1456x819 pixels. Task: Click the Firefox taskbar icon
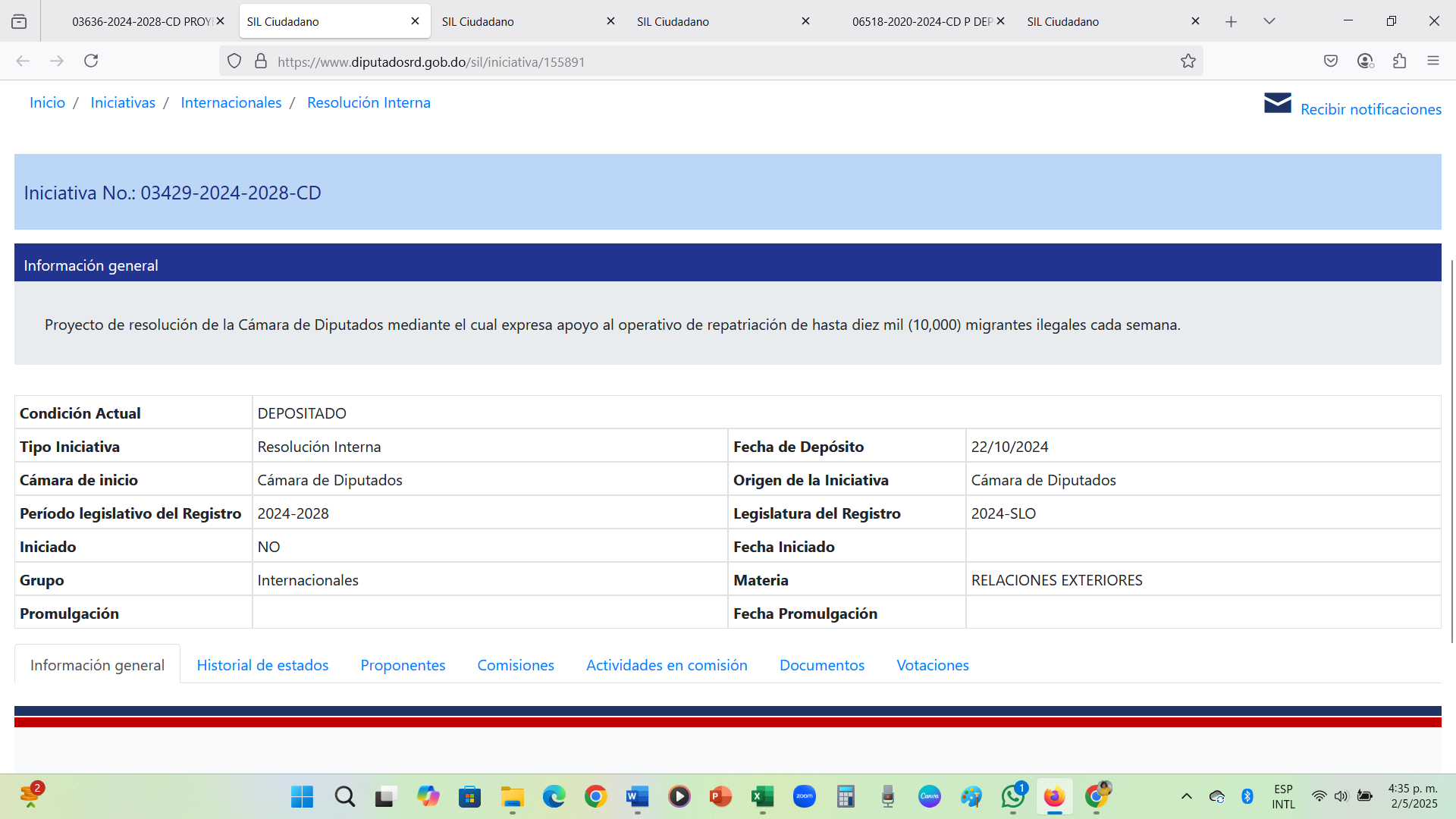pos(1054,796)
